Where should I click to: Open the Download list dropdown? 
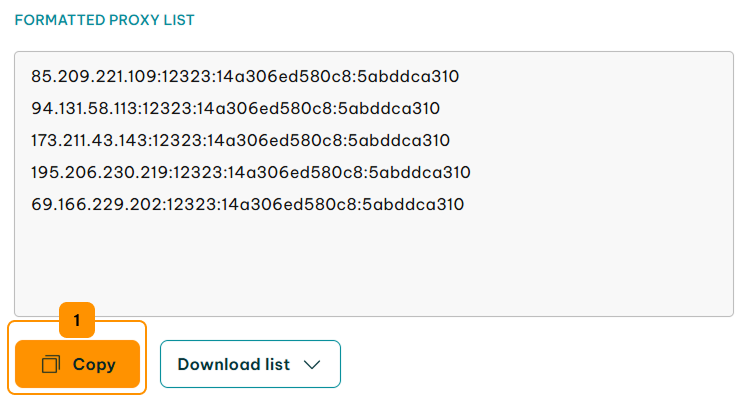click(x=250, y=364)
